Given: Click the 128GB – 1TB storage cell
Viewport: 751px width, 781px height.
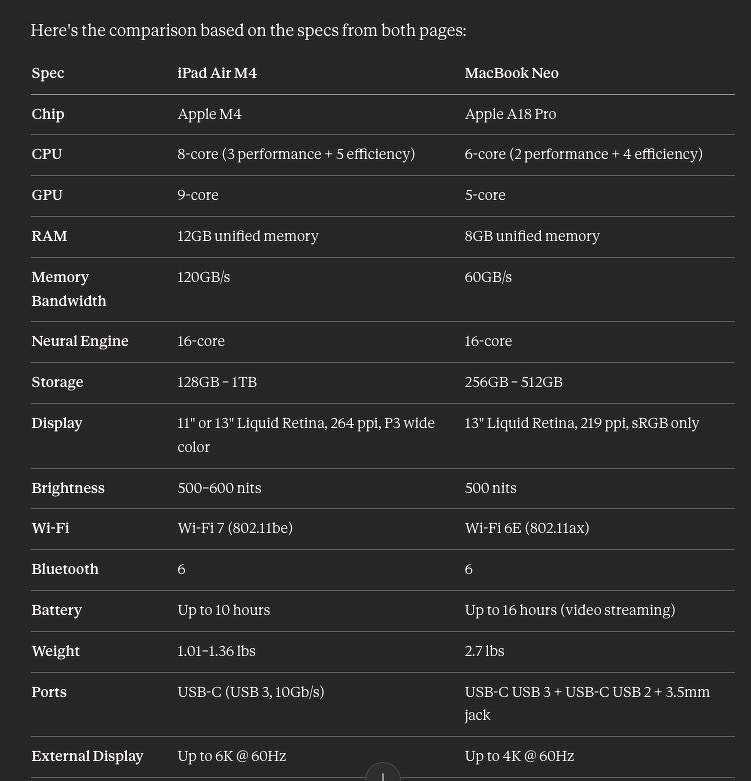Looking at the screenshot, I should [217, 382].
